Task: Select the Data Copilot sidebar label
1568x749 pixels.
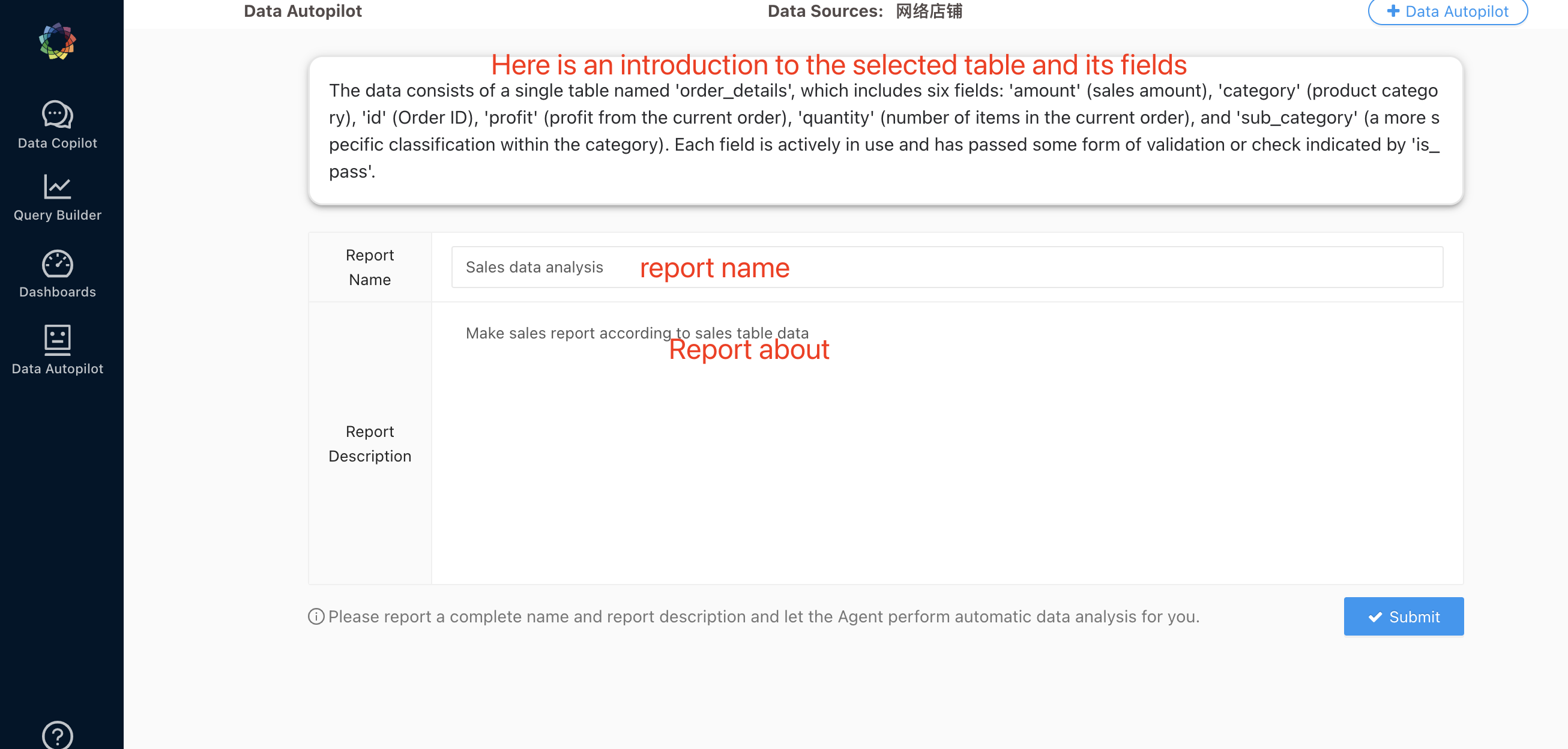Action: pyautogui.click(x=57, y=143)
